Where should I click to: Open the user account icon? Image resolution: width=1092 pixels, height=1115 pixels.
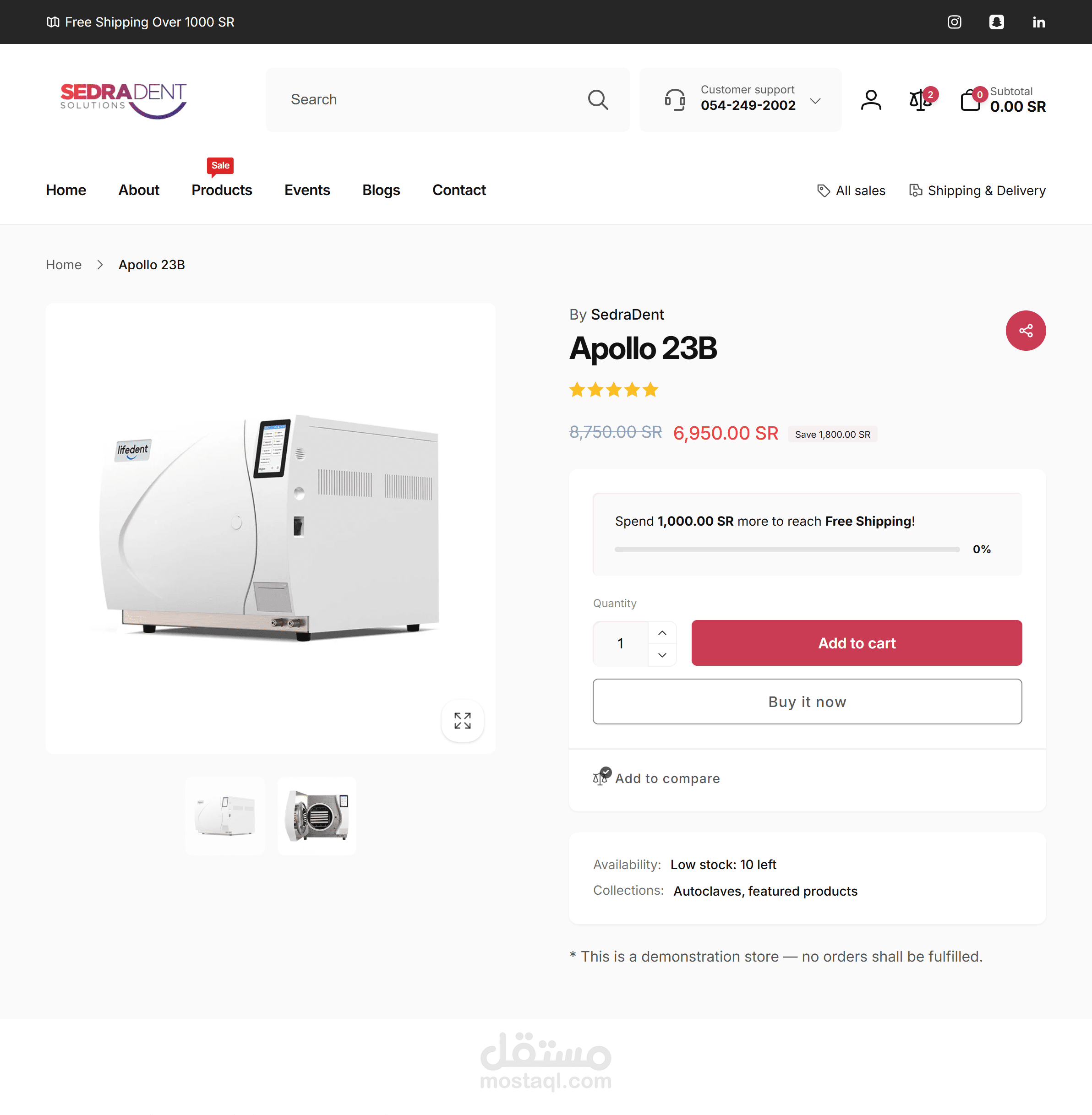coord(871,100)
